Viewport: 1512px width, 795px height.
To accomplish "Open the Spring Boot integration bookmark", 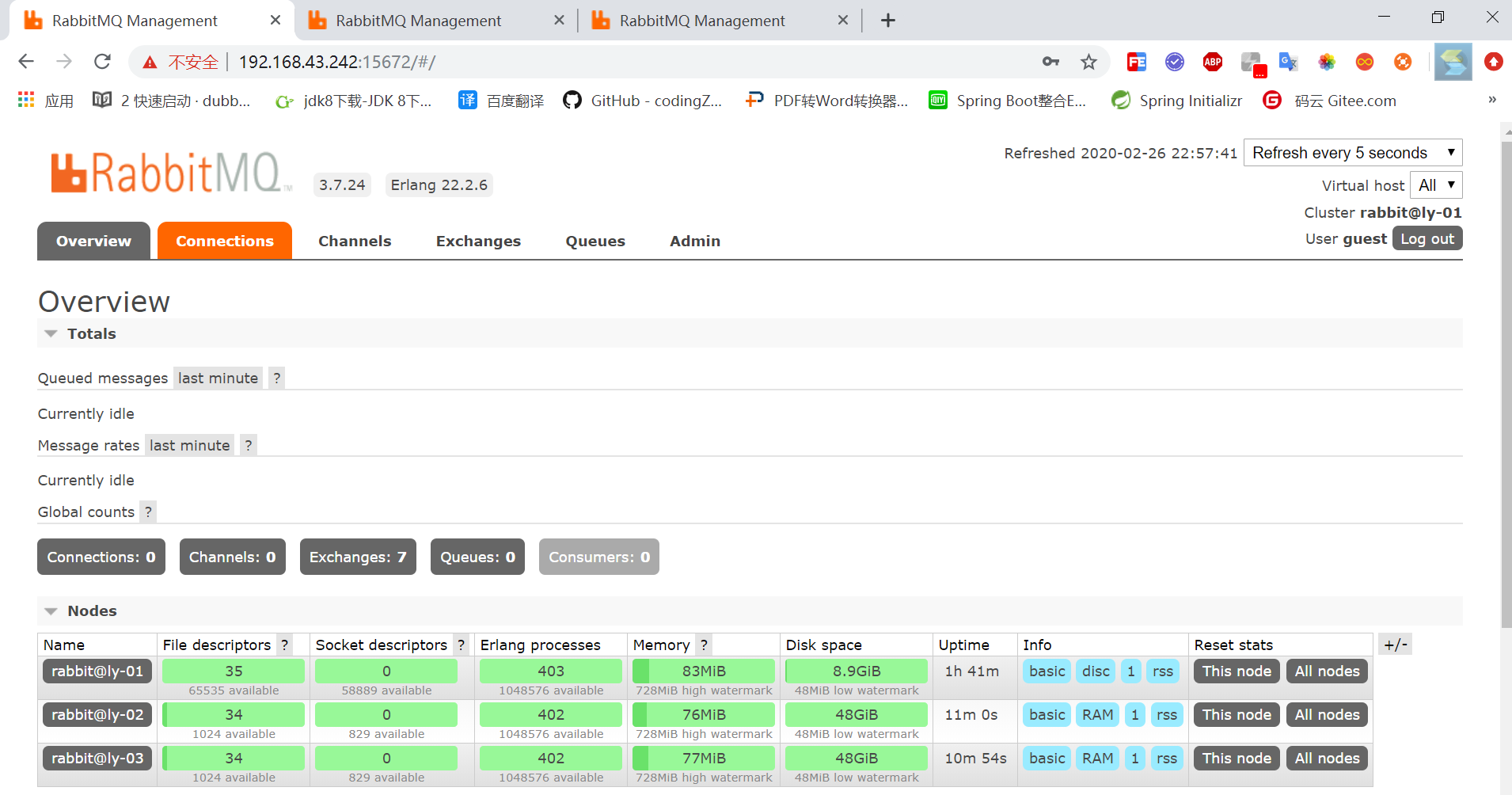I will pos(1007,101).
